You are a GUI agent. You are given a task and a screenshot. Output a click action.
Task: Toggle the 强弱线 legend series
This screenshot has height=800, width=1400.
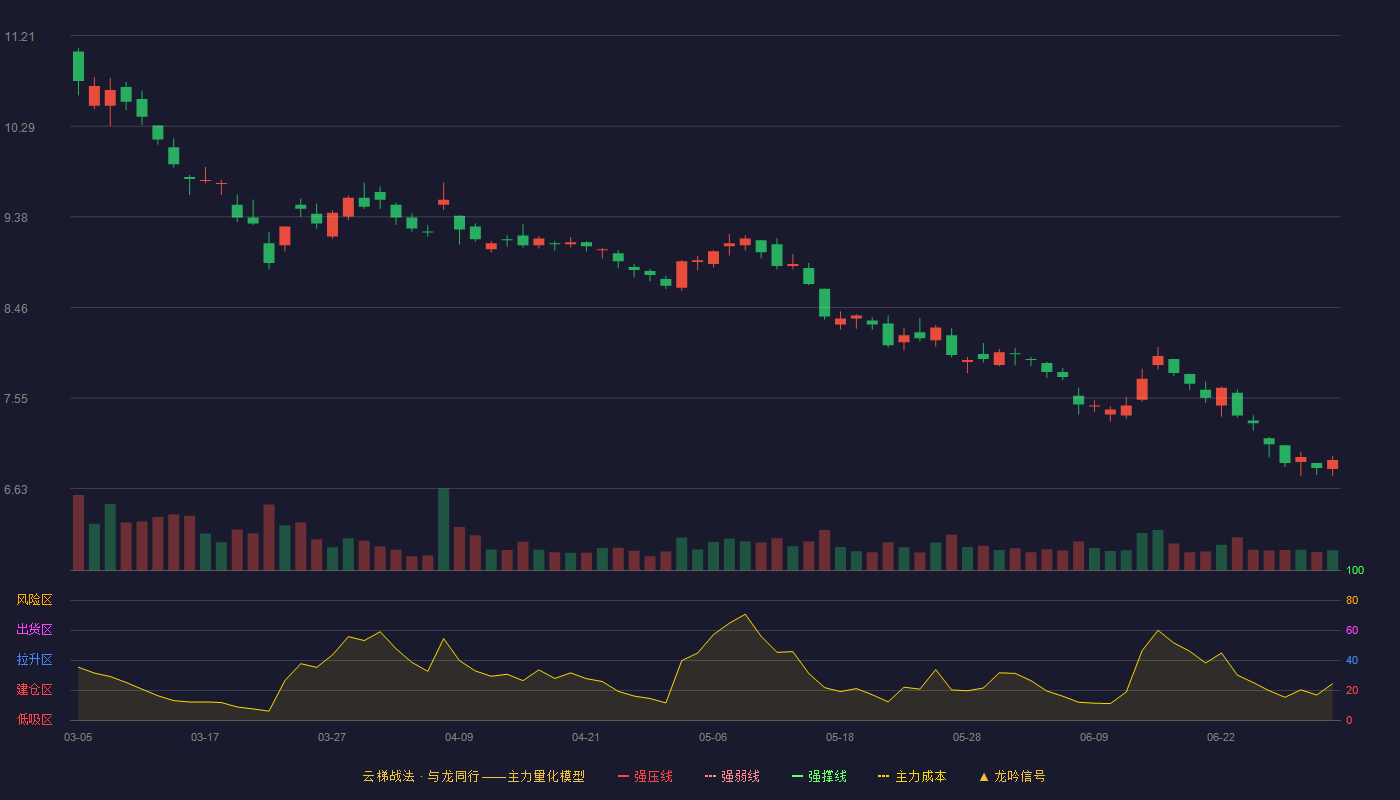tap(732, 776)
